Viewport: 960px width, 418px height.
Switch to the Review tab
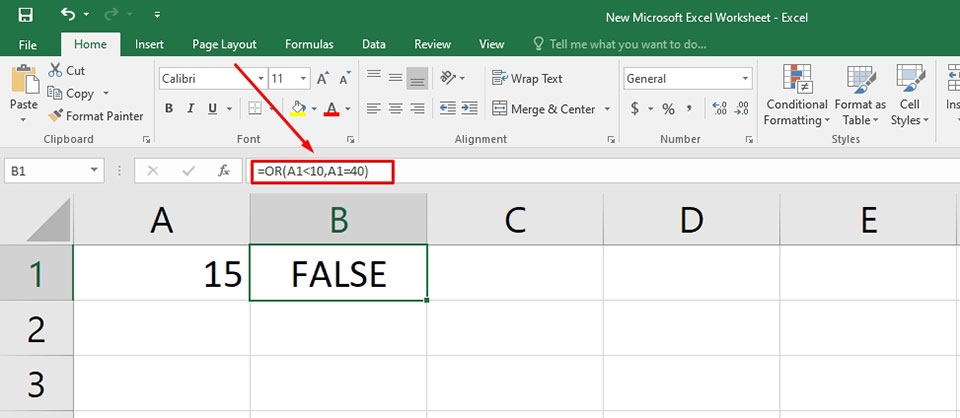(432, 44)
